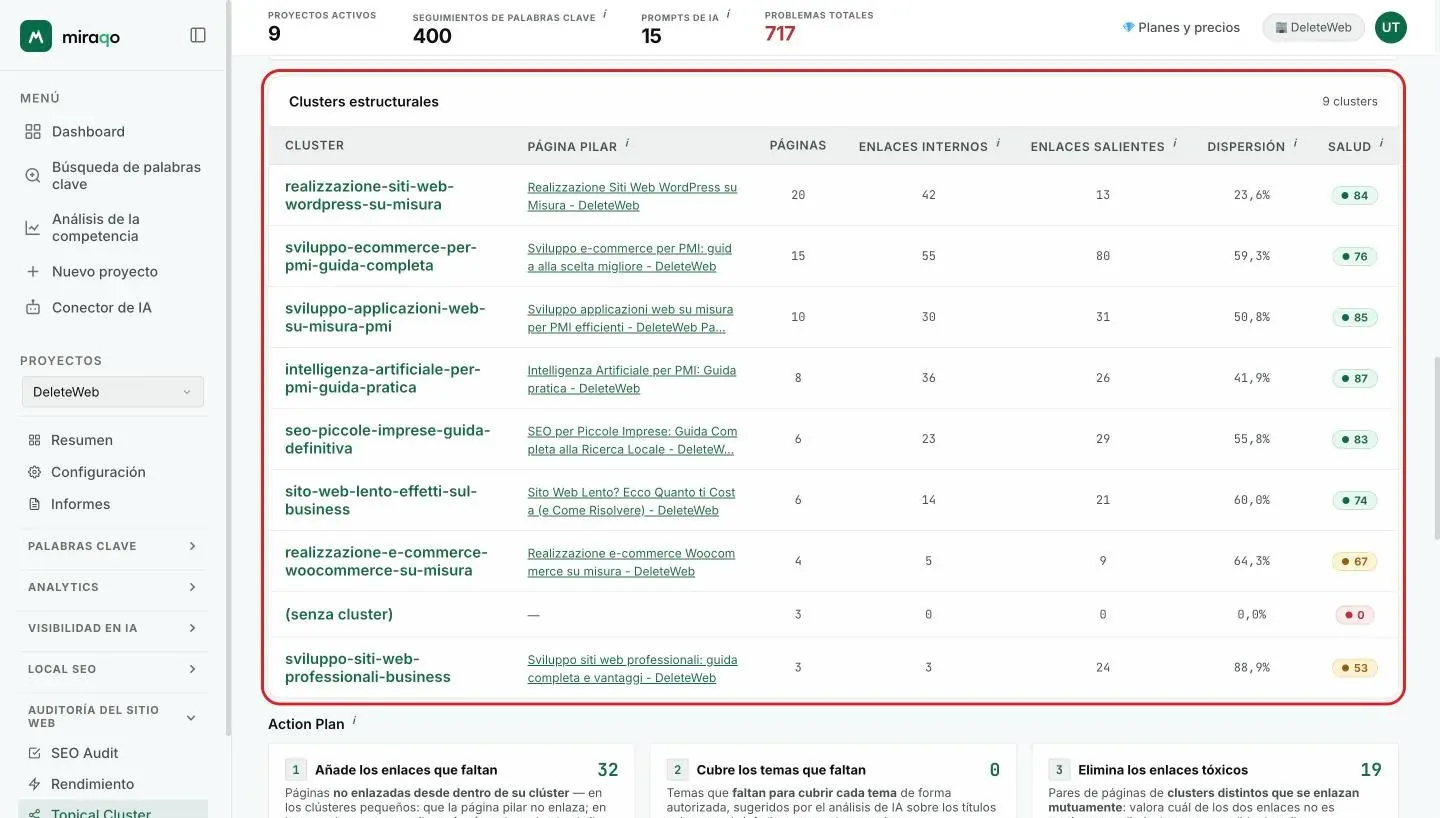Viewport: 1440px width, 818px height.
Task: Open the Dashboard grid icon
Action: (x=33, y=132)
